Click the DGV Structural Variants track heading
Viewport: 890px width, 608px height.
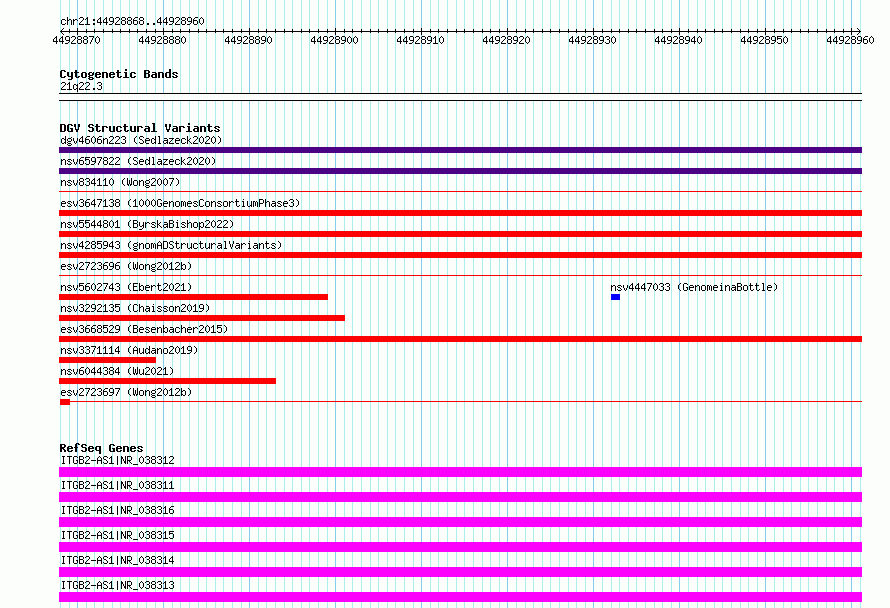(140, 128)
